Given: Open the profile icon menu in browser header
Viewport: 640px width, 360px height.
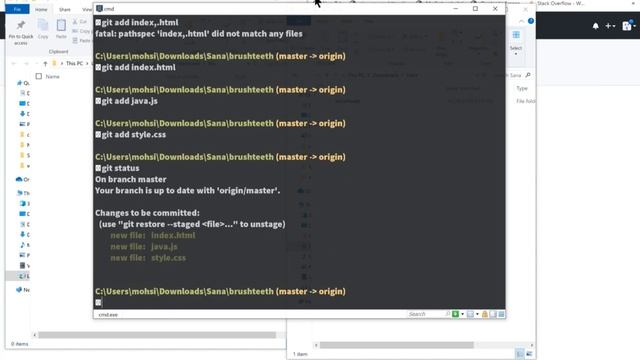Looking at the screenshot, I should [629, 26].
